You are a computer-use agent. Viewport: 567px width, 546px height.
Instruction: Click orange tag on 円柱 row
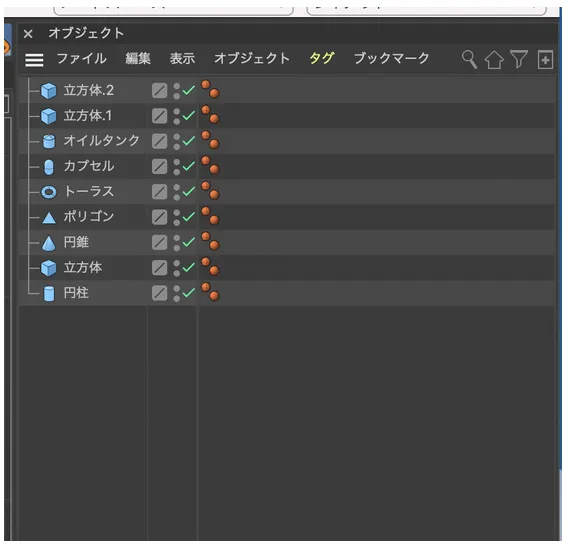[x=210, y=292]
